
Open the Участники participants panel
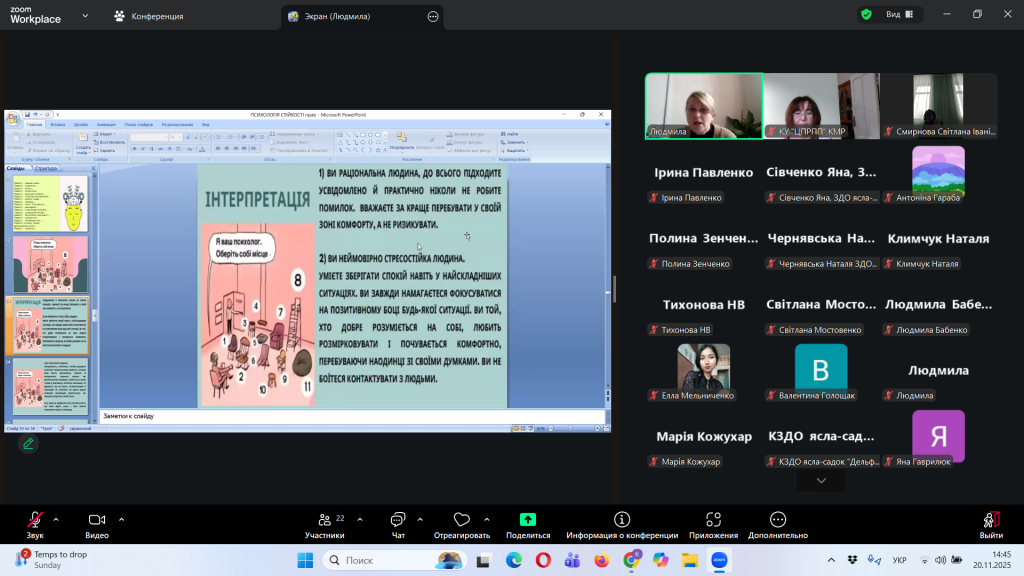(x=325, y=520)
